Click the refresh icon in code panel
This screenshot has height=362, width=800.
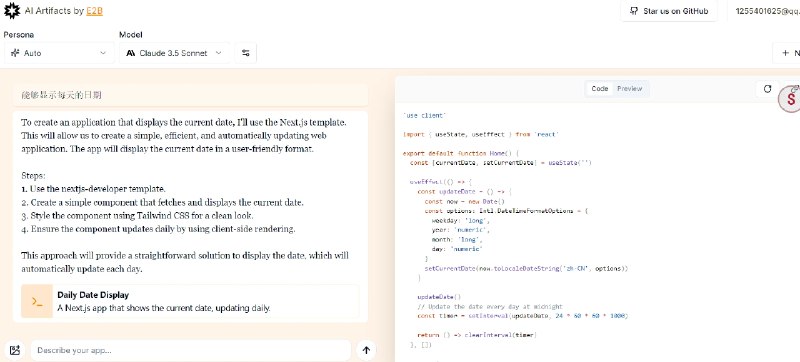(x=767, y=89)
